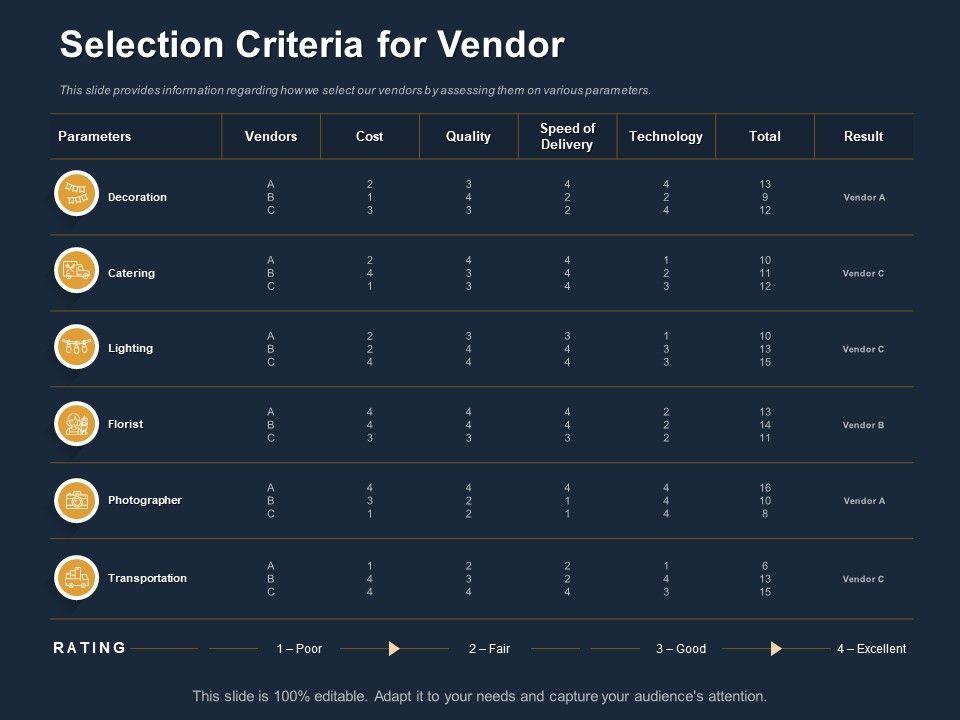This screenshot has height=720, width=960.
Task: Click the Result column header
Action: tap(863, 136)
